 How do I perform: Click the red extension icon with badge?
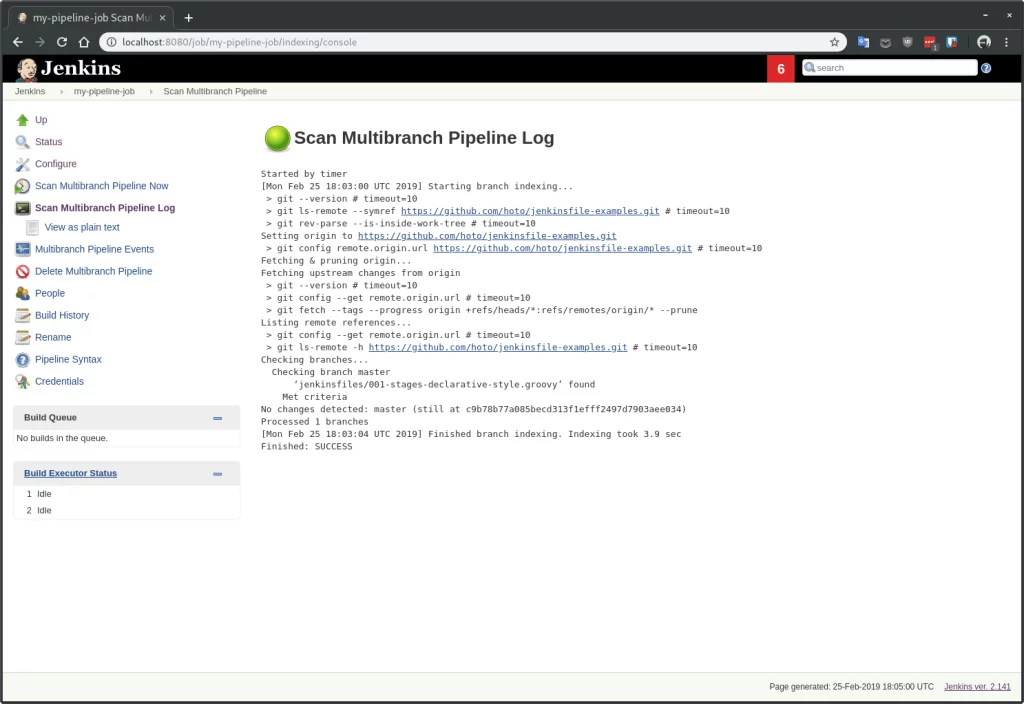click(930, 42)
